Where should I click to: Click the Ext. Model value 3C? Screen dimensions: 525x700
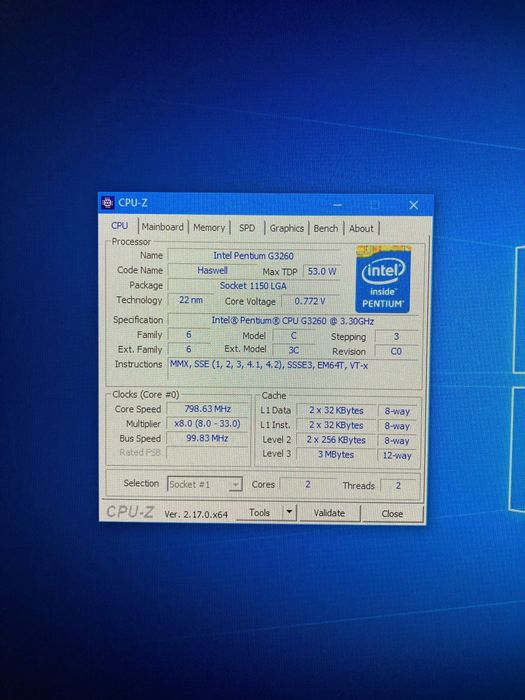pyautogui.click(x=293, y=350)
